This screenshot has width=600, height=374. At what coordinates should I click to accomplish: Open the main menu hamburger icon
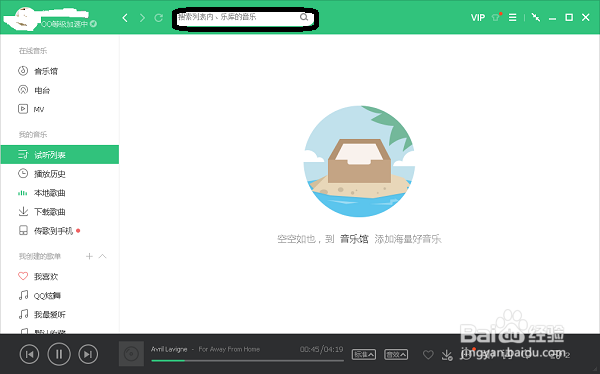[512, 18]
